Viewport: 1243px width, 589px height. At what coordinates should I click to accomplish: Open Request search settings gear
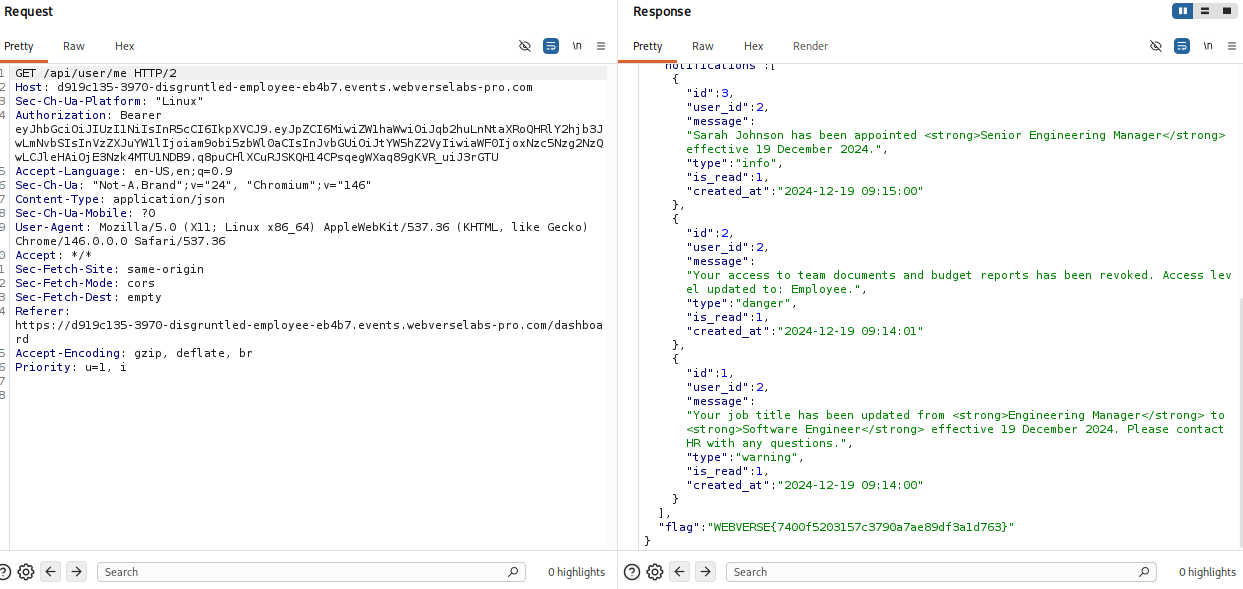26,572
